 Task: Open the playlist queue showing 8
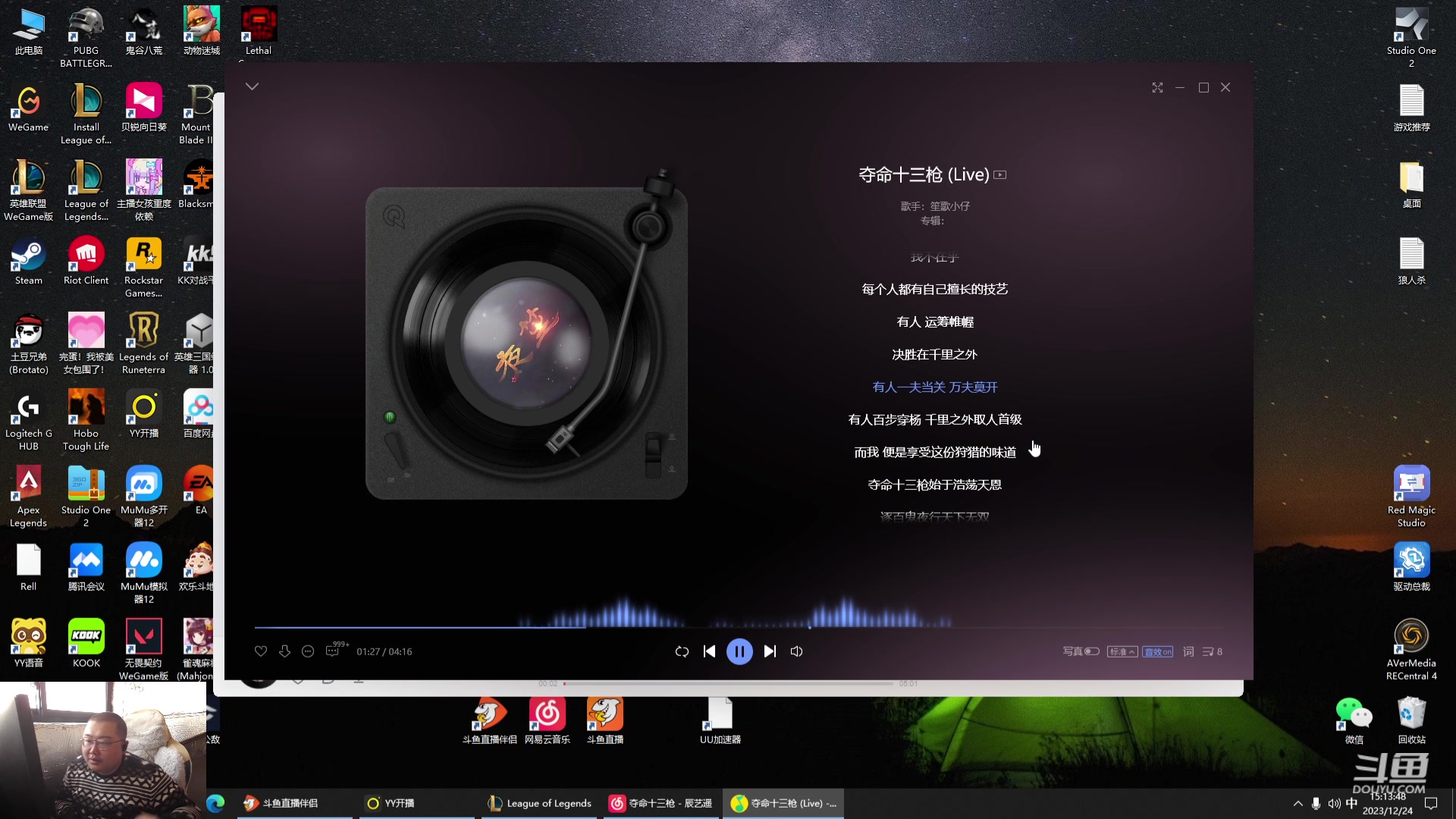tap(1212, 651)
